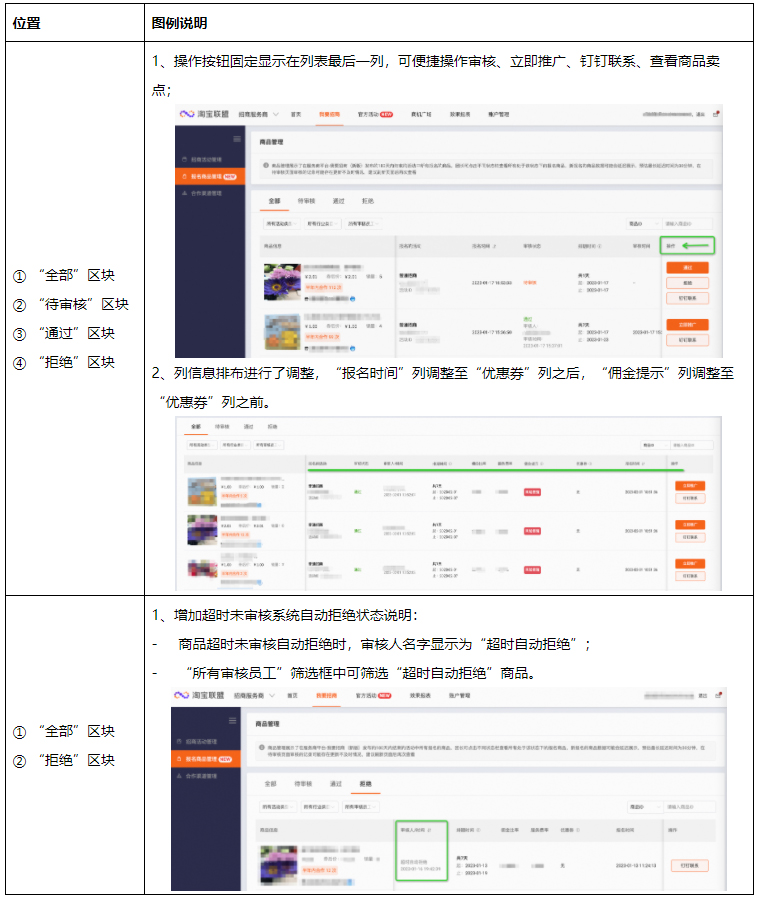
Task: Click 立即推广 button in top screenshot
Action: tap(688, 325)
